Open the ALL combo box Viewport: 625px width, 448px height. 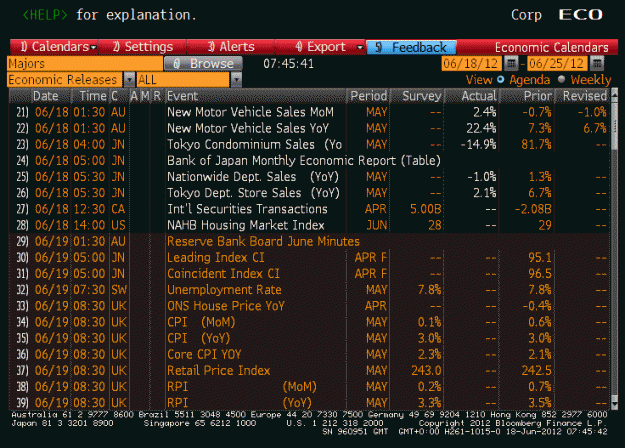[189, 80]
